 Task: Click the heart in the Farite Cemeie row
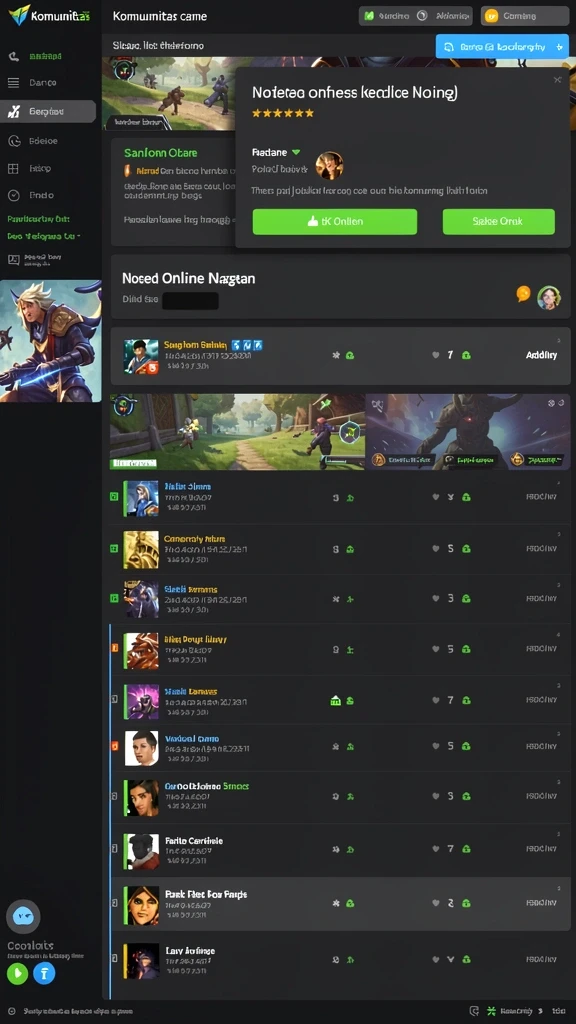pos(436,849)
